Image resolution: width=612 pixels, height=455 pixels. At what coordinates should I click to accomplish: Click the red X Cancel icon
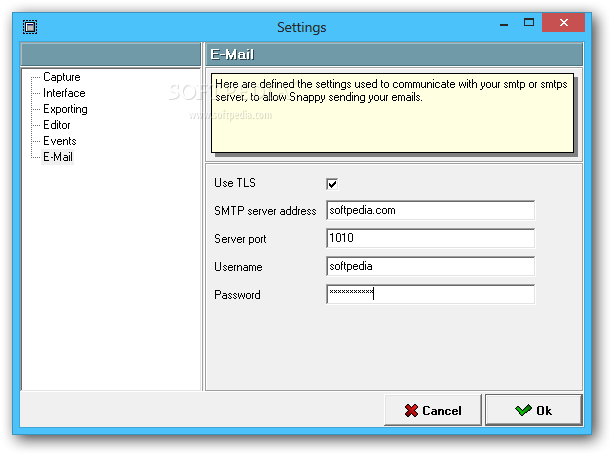point(411,411)
